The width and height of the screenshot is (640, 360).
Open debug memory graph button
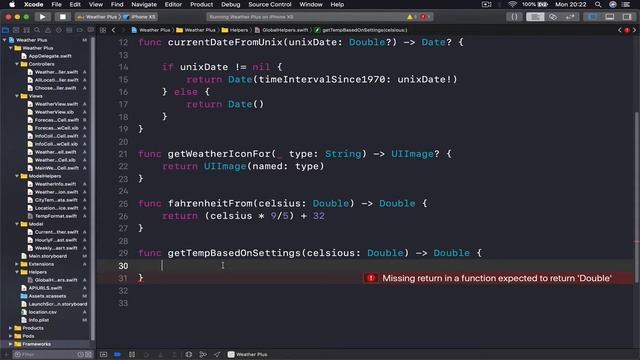tap(203, 354)
